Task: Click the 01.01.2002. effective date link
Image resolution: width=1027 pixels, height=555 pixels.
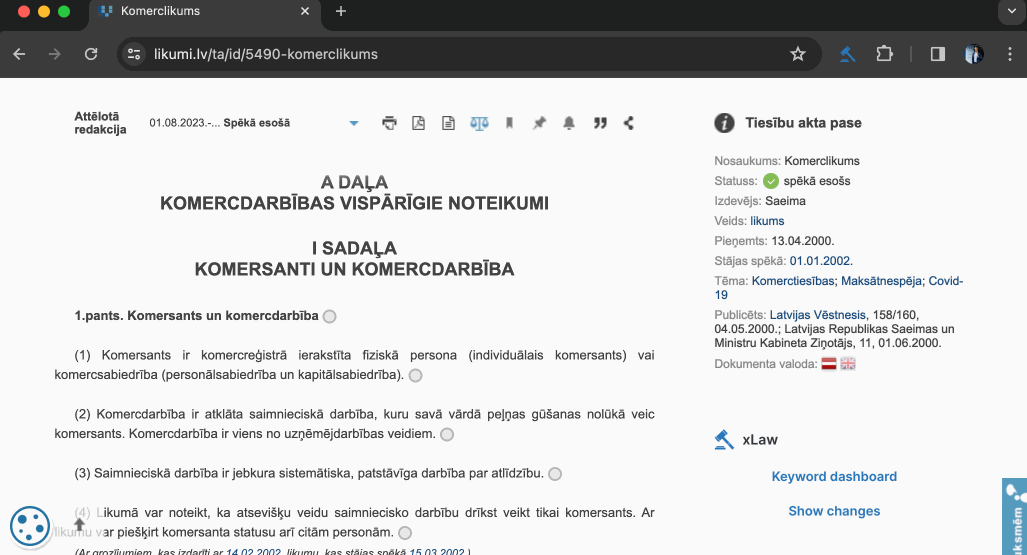Action: (821, 261)
